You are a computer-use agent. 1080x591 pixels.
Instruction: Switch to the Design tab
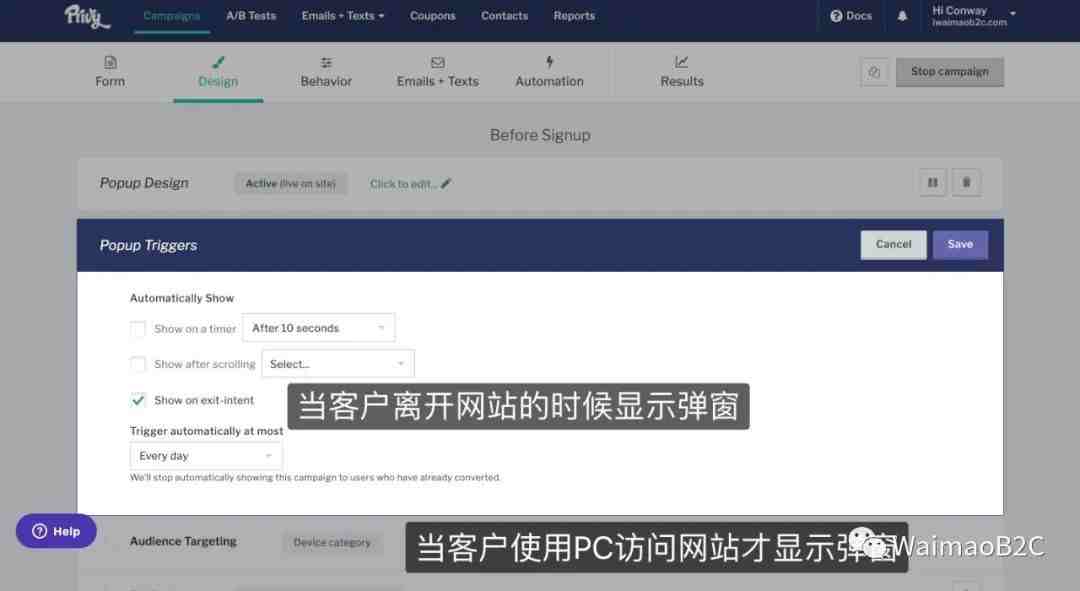coord(218,72)
